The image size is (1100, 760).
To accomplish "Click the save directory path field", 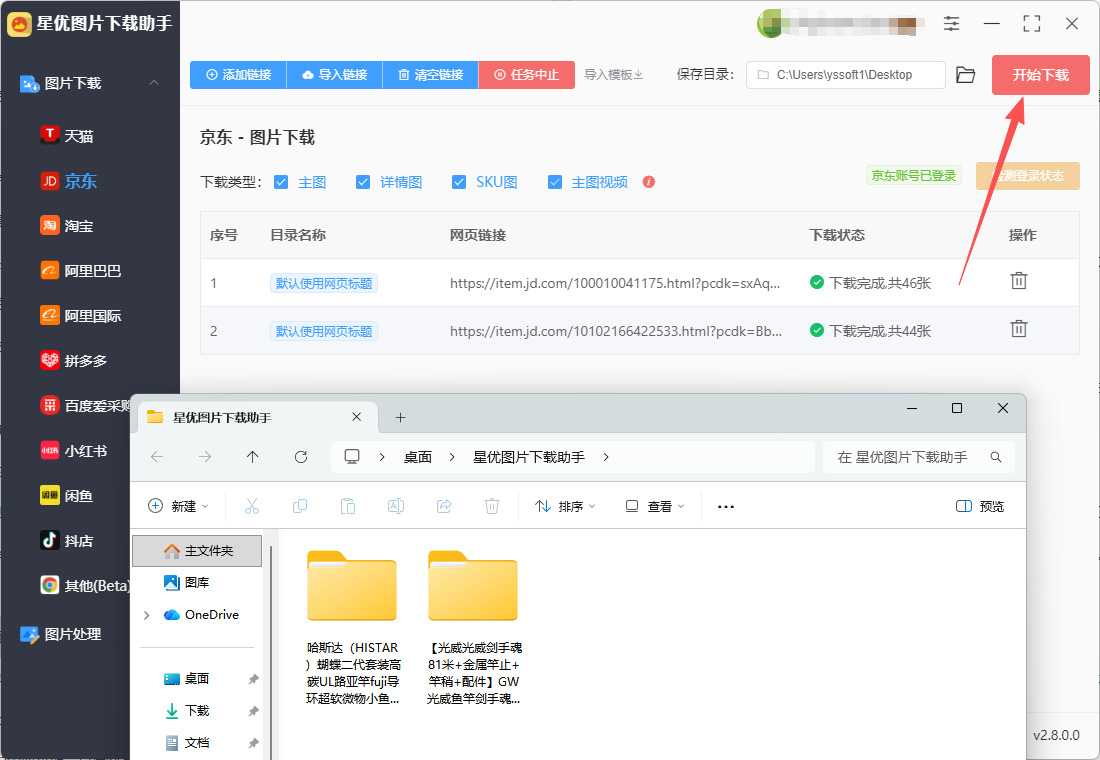I will (x=845, y=74).
